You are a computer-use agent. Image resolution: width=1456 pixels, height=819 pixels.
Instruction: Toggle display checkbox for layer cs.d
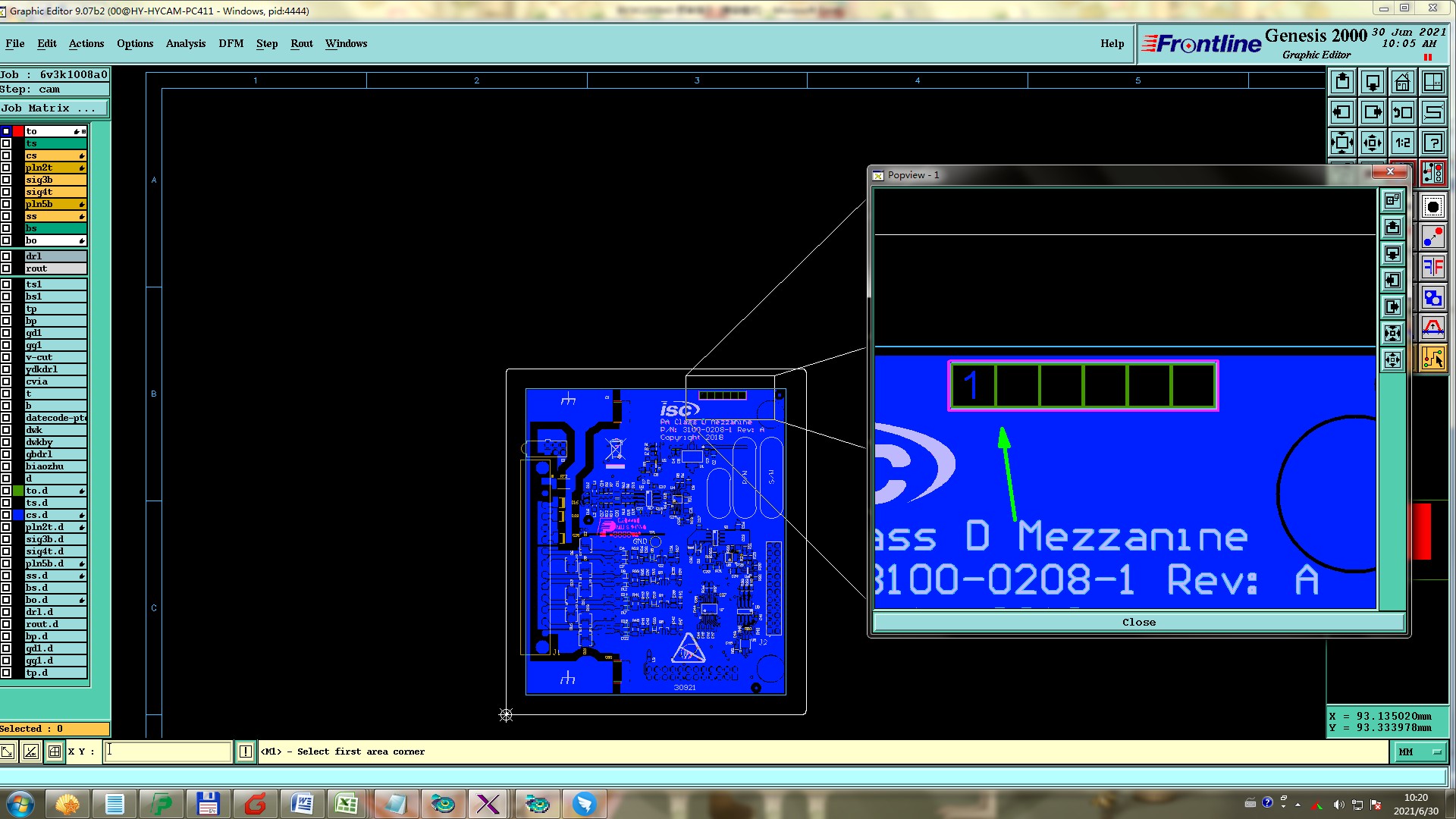(6, 515)
